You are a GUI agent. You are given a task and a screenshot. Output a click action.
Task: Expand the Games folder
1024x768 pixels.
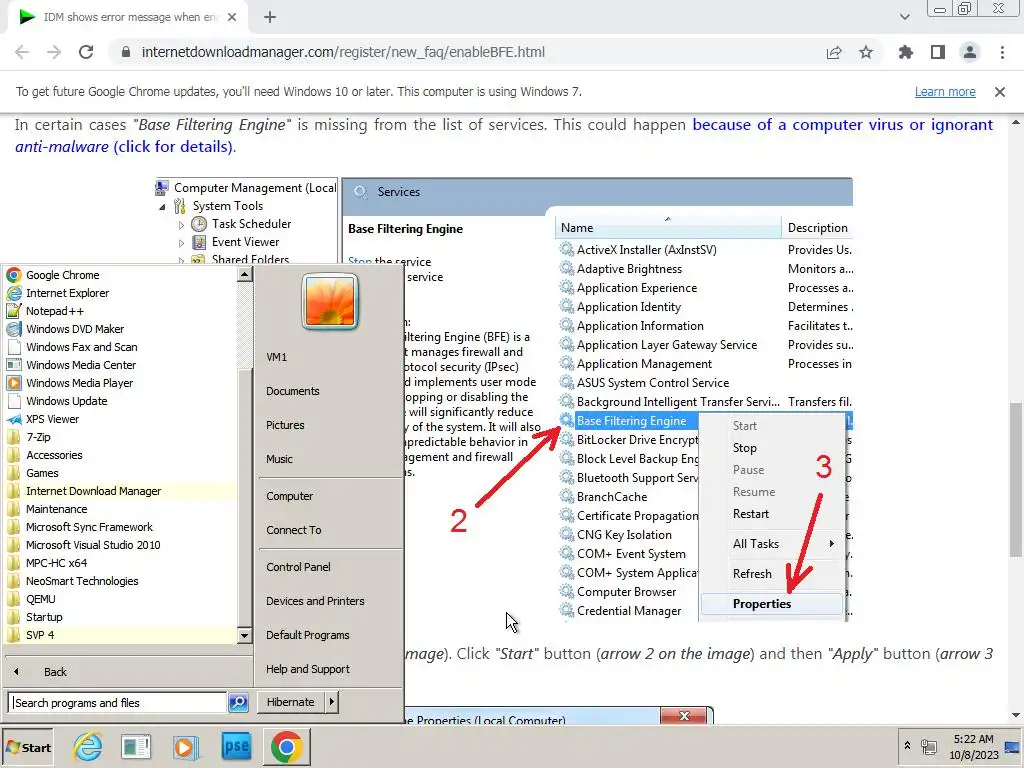coord(42,473)
